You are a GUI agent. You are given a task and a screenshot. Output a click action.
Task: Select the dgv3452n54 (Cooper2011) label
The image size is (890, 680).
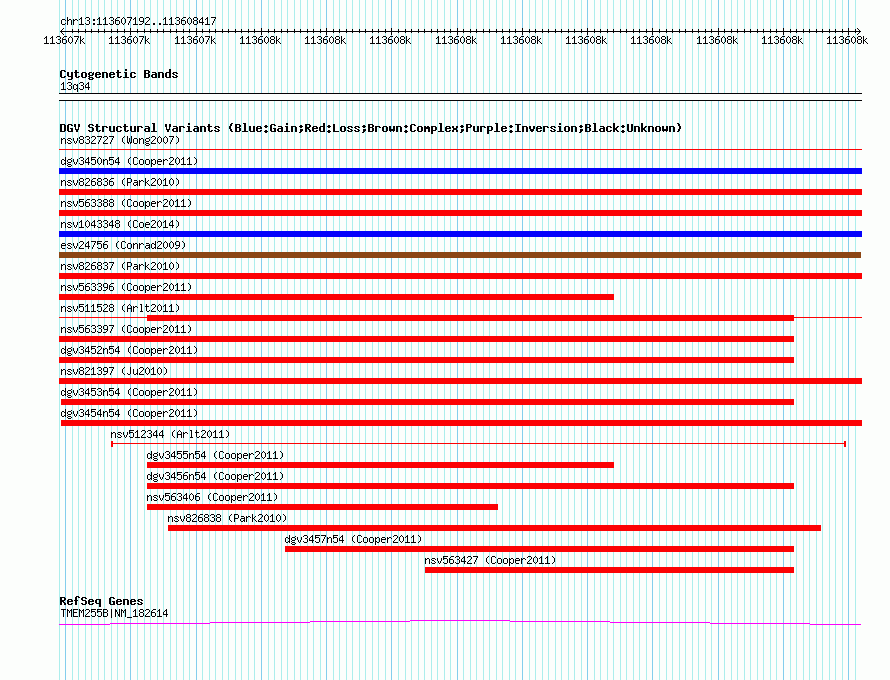point(129,350)
